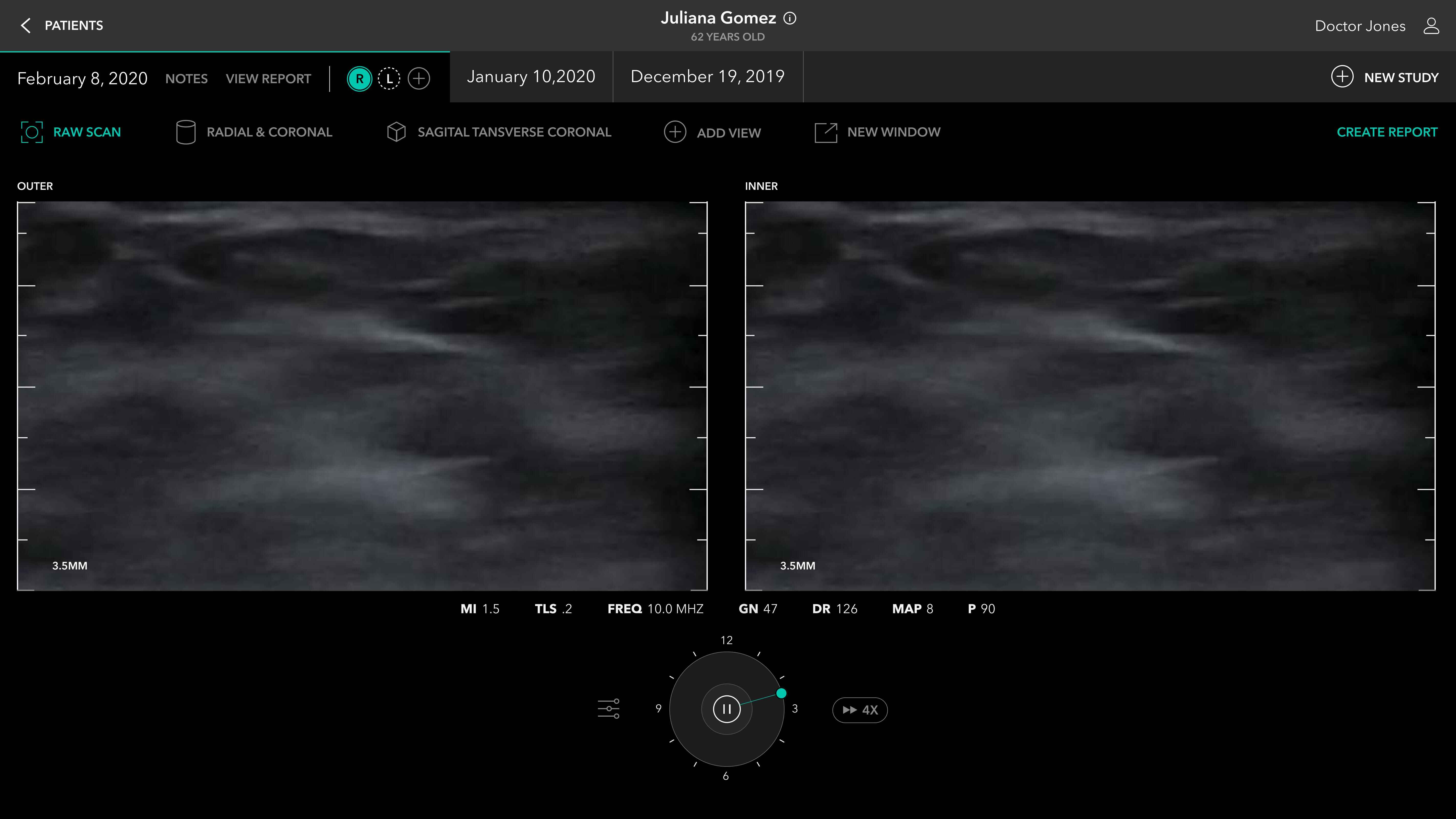This screenshot has height=819, width=1456.
Task: Click the back arrow next to Patients
Action: click(25, 25)
